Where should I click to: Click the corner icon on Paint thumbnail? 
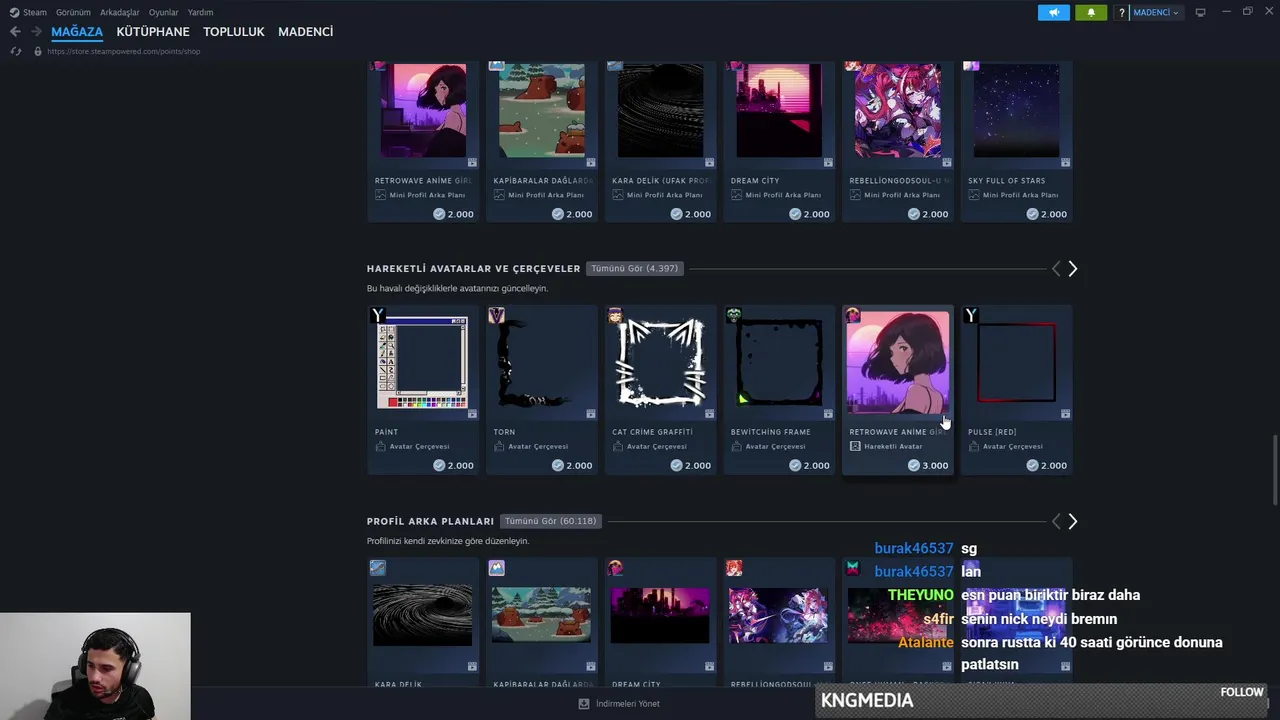[x=472, y=413]
